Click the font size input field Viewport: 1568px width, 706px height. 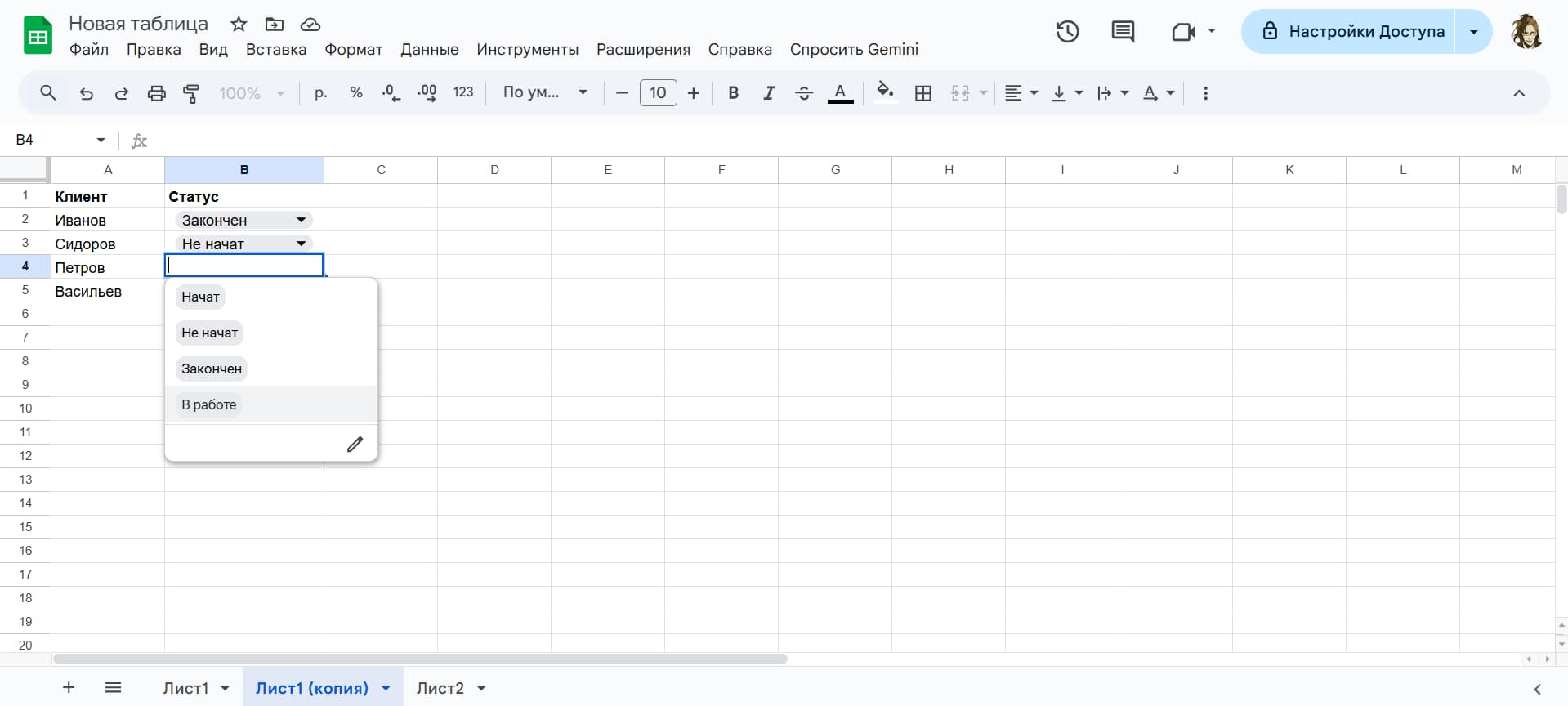tap(658, 93)
